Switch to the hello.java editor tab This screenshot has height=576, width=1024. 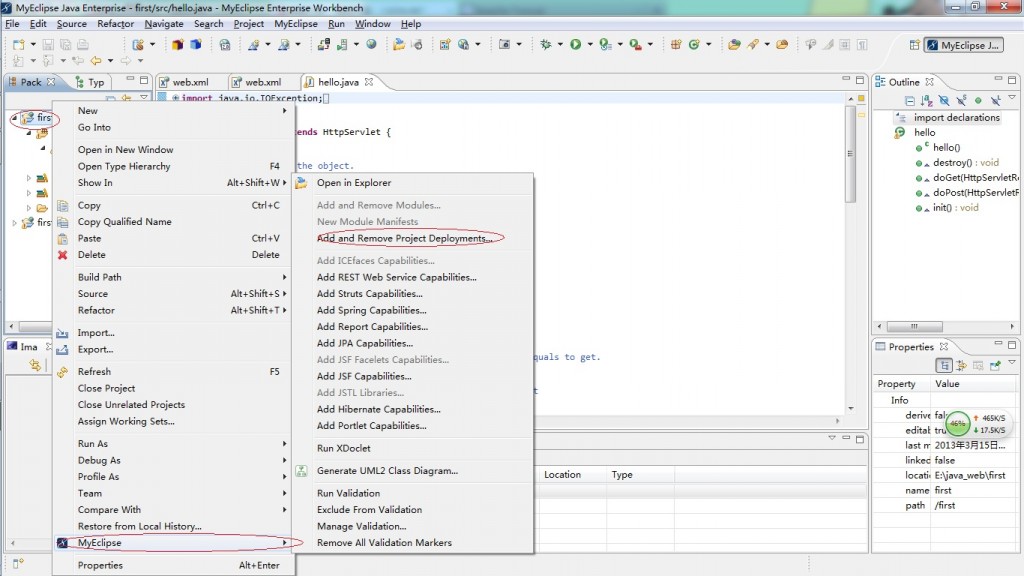[x=337, y=82]
